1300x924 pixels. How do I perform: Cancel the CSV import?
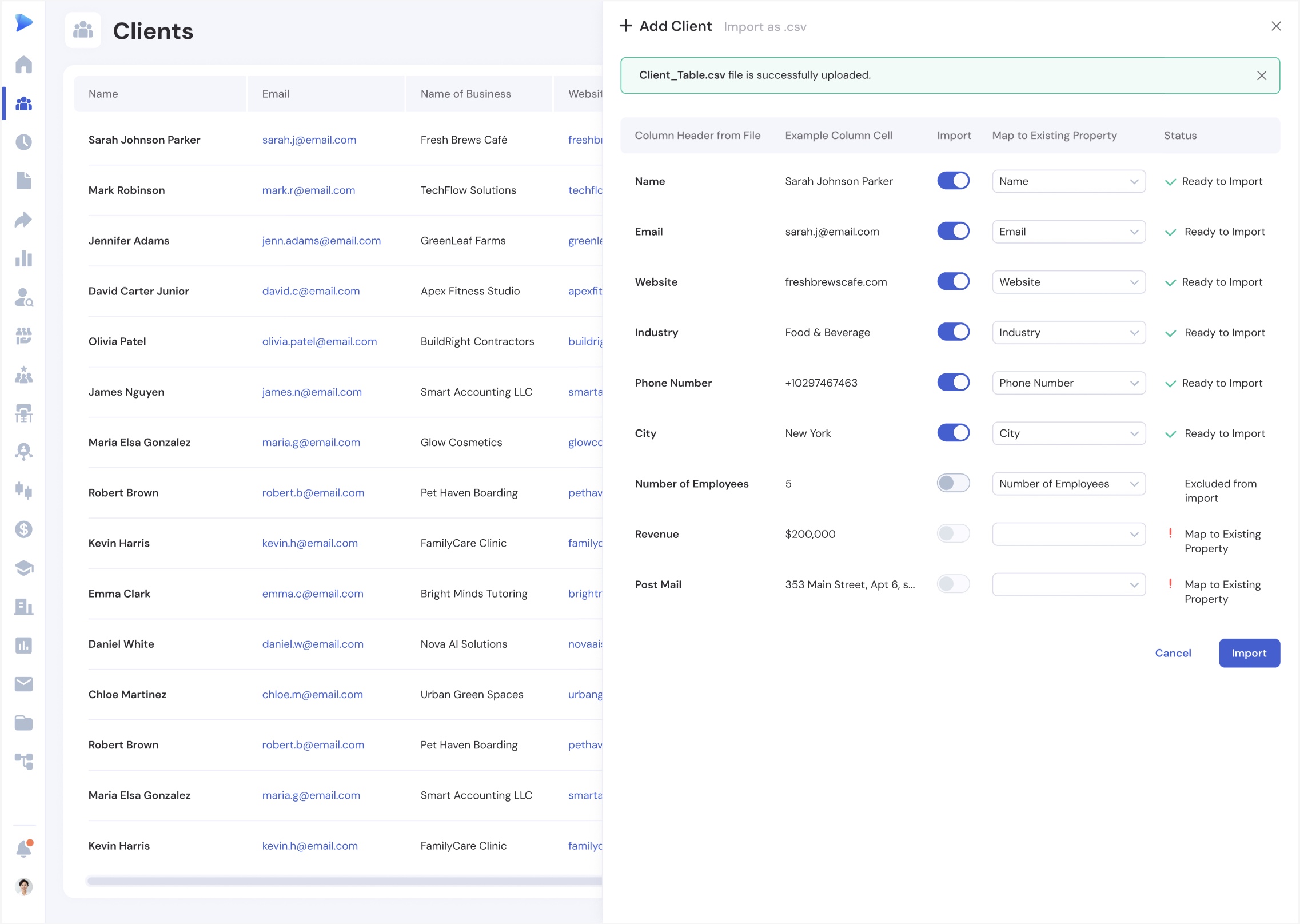1173,653
